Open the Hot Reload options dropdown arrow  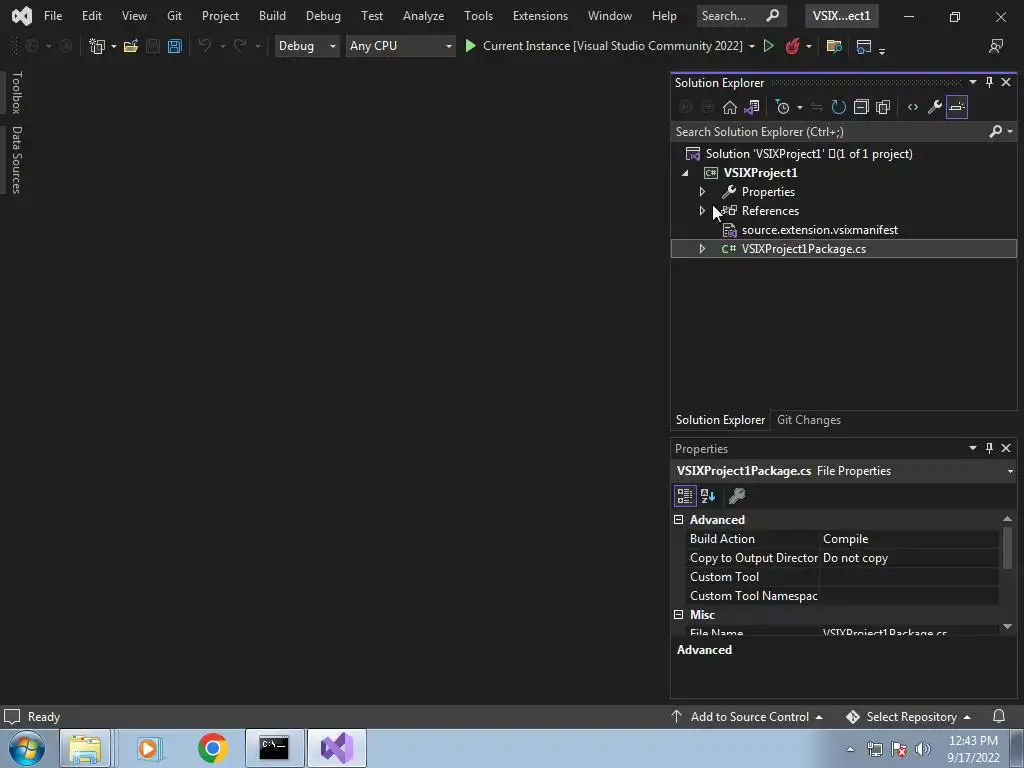pos(808,46)
